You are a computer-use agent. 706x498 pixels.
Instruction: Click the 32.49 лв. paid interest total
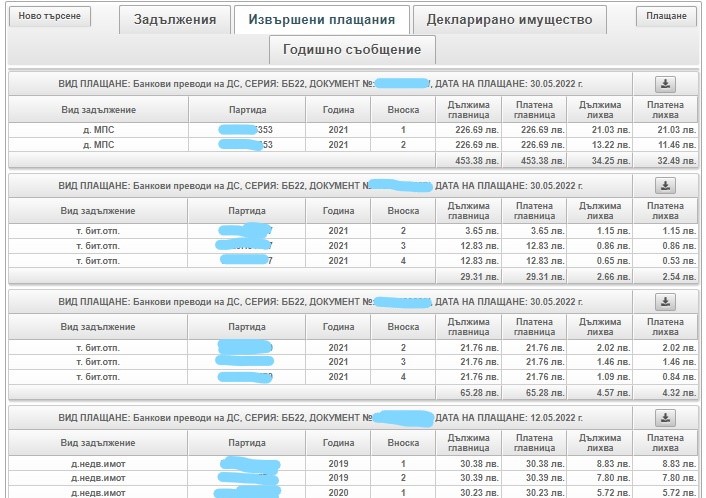(665, 160)
